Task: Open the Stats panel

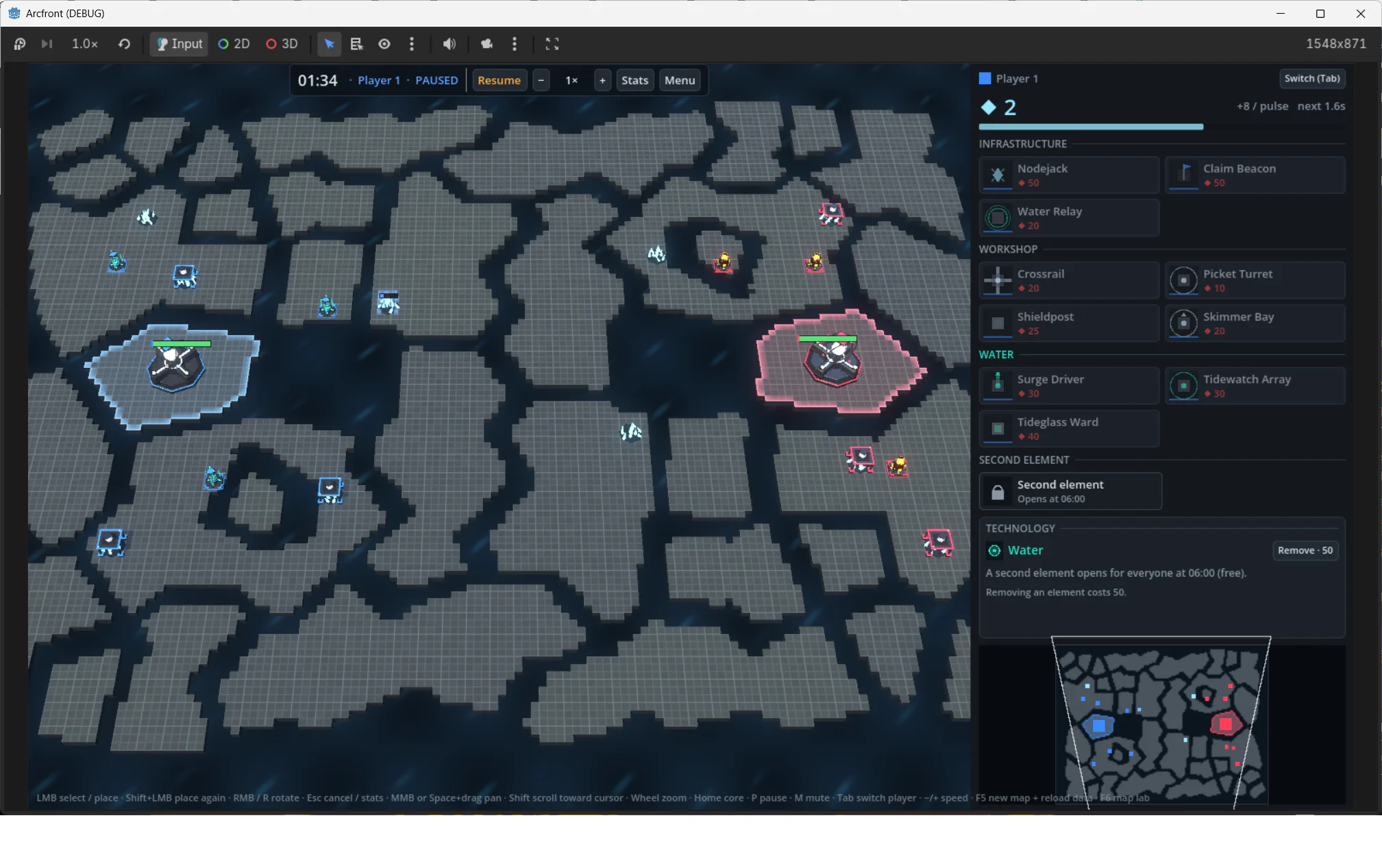Action: tap(634, 80)
